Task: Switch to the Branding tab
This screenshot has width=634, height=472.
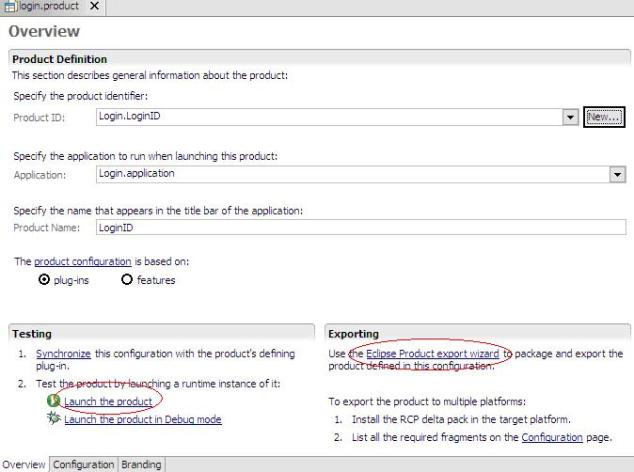Action: 141,464
